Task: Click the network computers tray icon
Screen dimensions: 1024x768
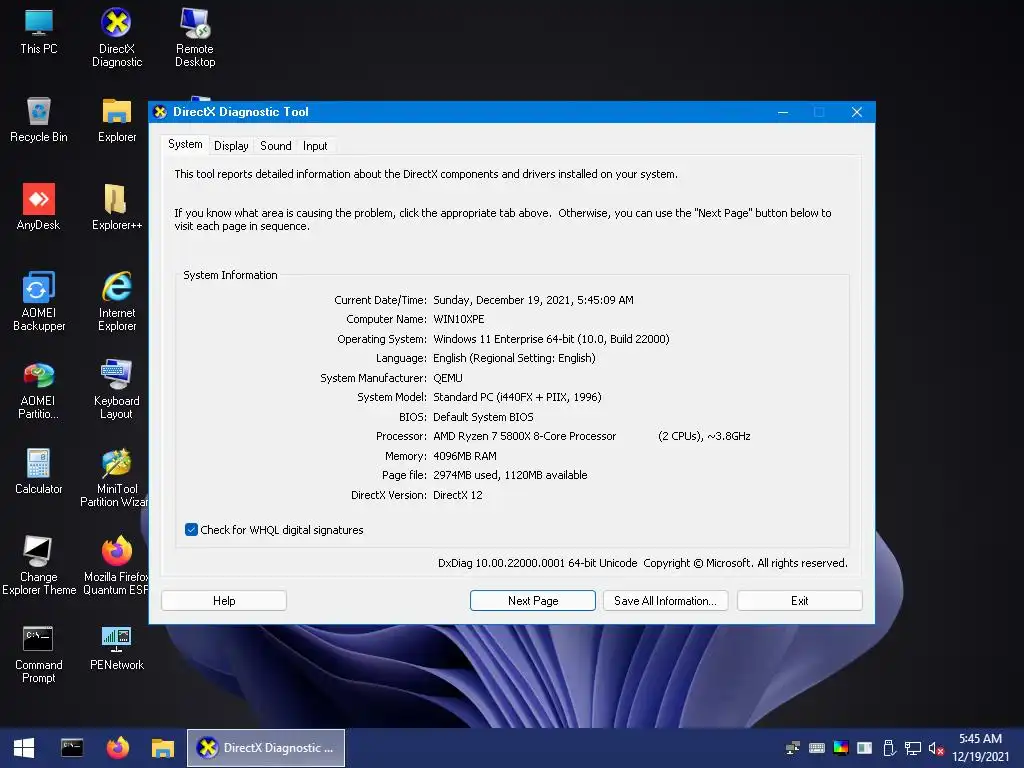Action: point(793,748)
